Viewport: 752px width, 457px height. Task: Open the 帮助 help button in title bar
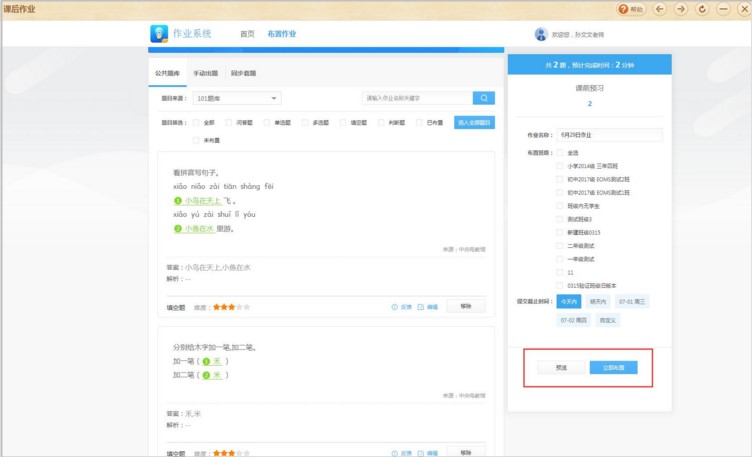click(631, 9)
